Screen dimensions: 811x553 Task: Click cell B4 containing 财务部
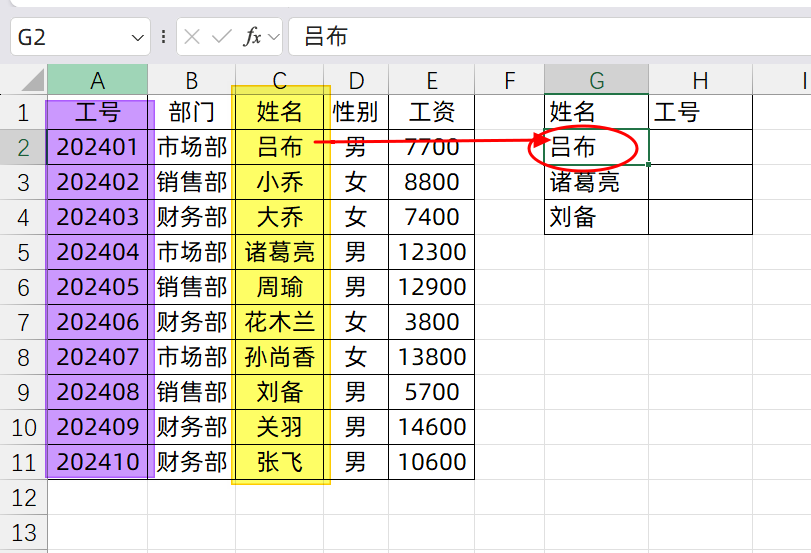[x=191, y=217]
